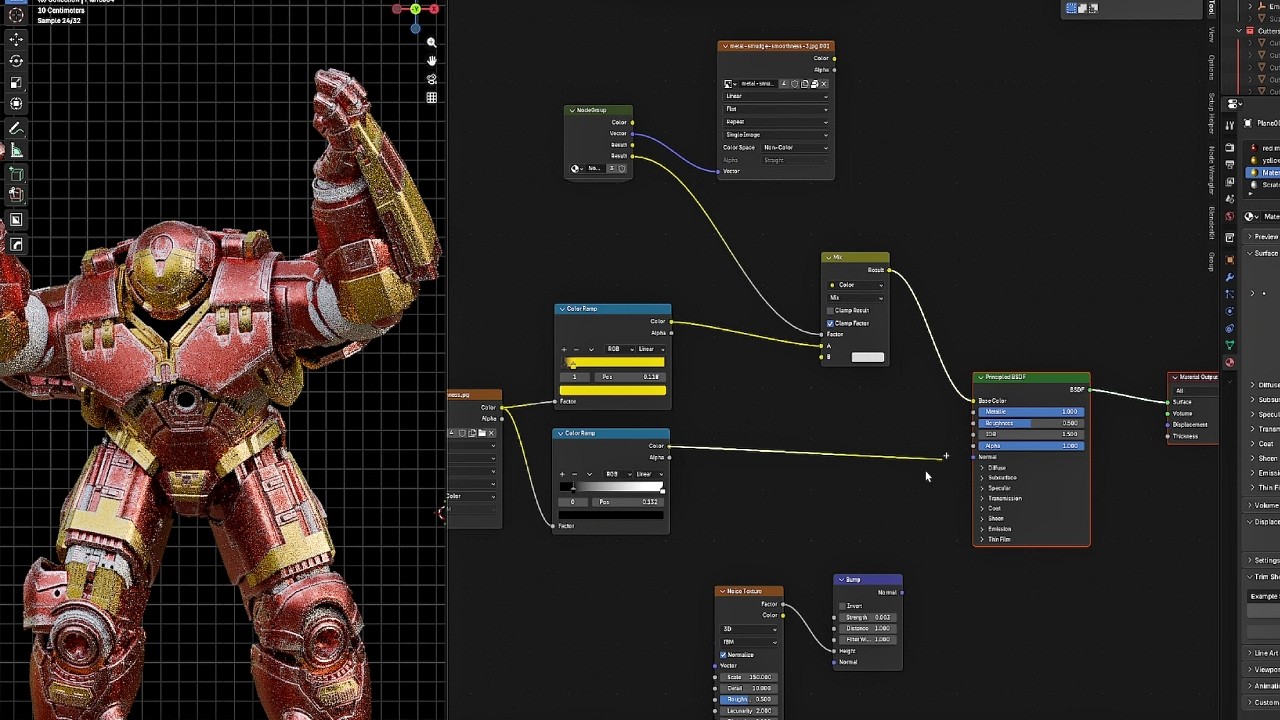The width and height of the screenshot is (1280, 720).
Task: Click the image browse icon in image texture node
Action: point(730,84)
